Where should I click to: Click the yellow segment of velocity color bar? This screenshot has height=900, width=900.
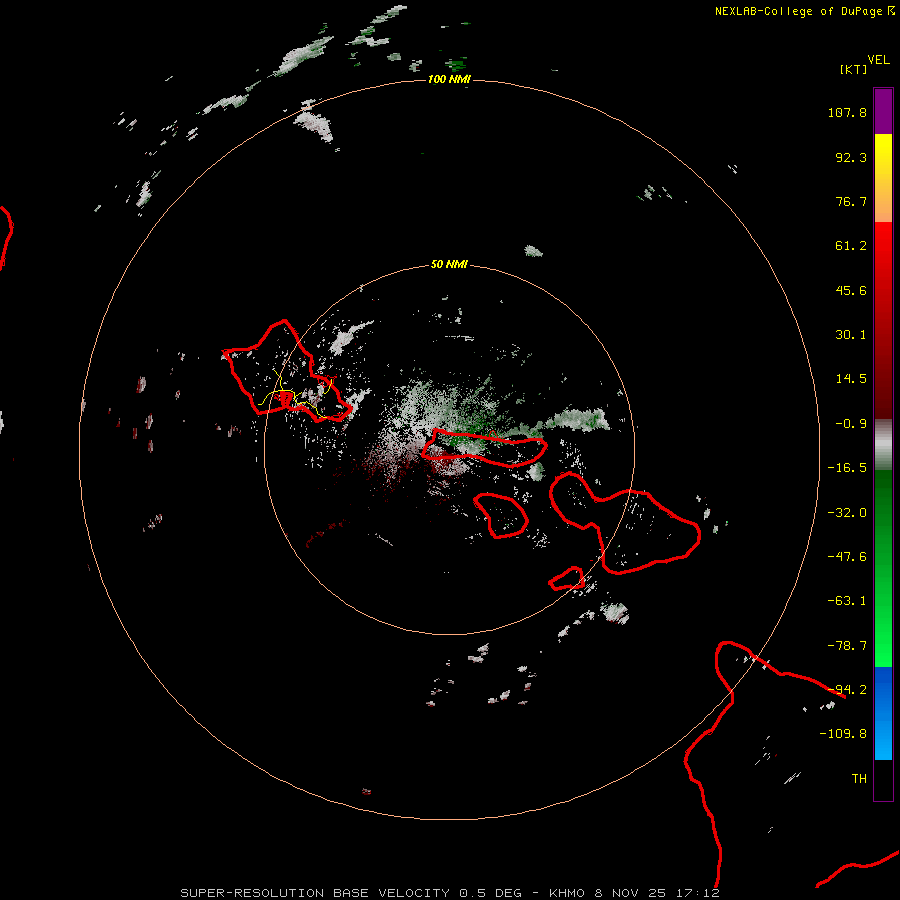[883, 178]
